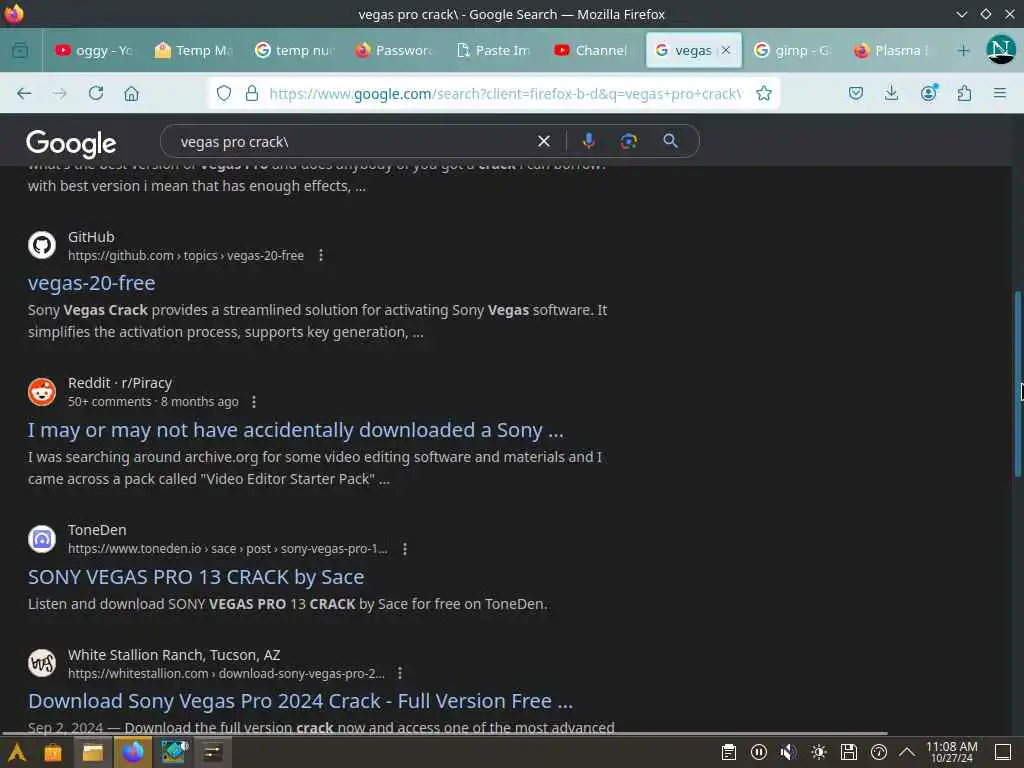Viewport: 1024px width, 768px height.
Task: Start Google voice search
Action: pos(588,141)
